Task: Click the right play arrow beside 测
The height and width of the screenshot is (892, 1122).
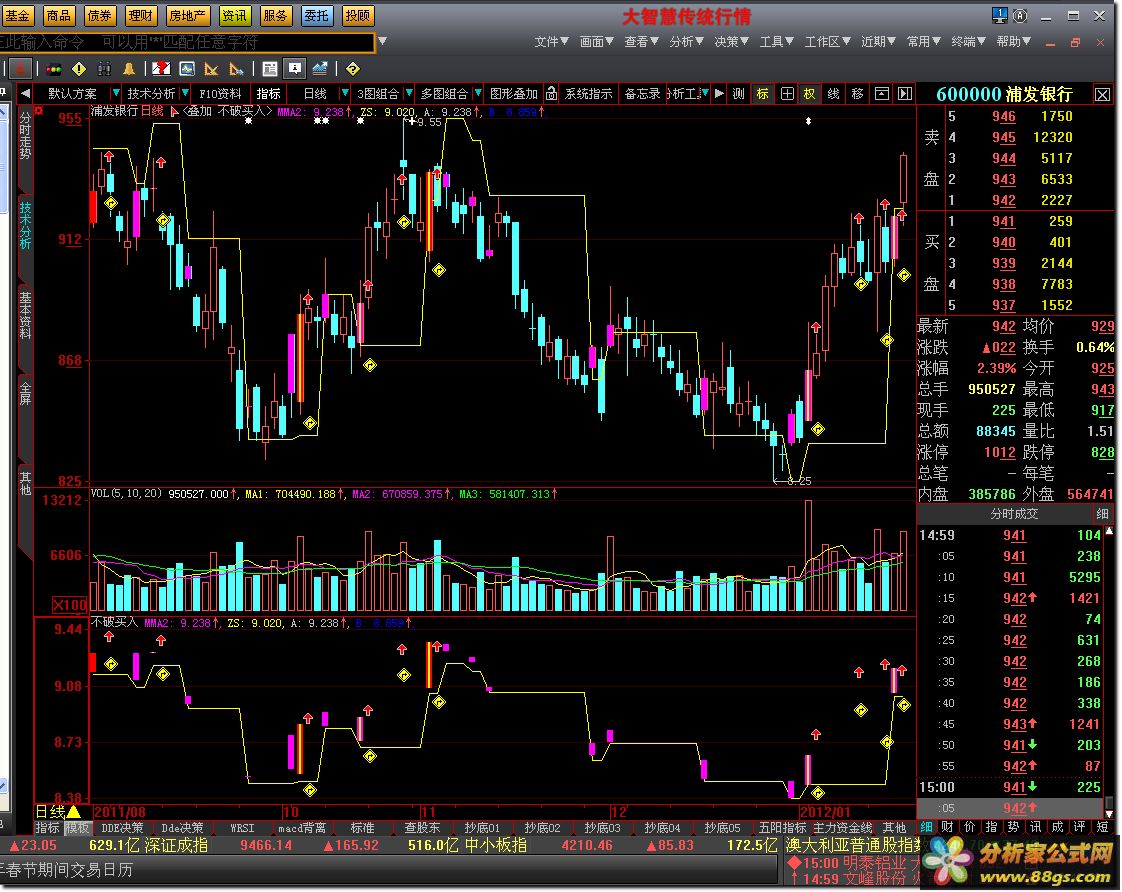Action: (719, 94)
